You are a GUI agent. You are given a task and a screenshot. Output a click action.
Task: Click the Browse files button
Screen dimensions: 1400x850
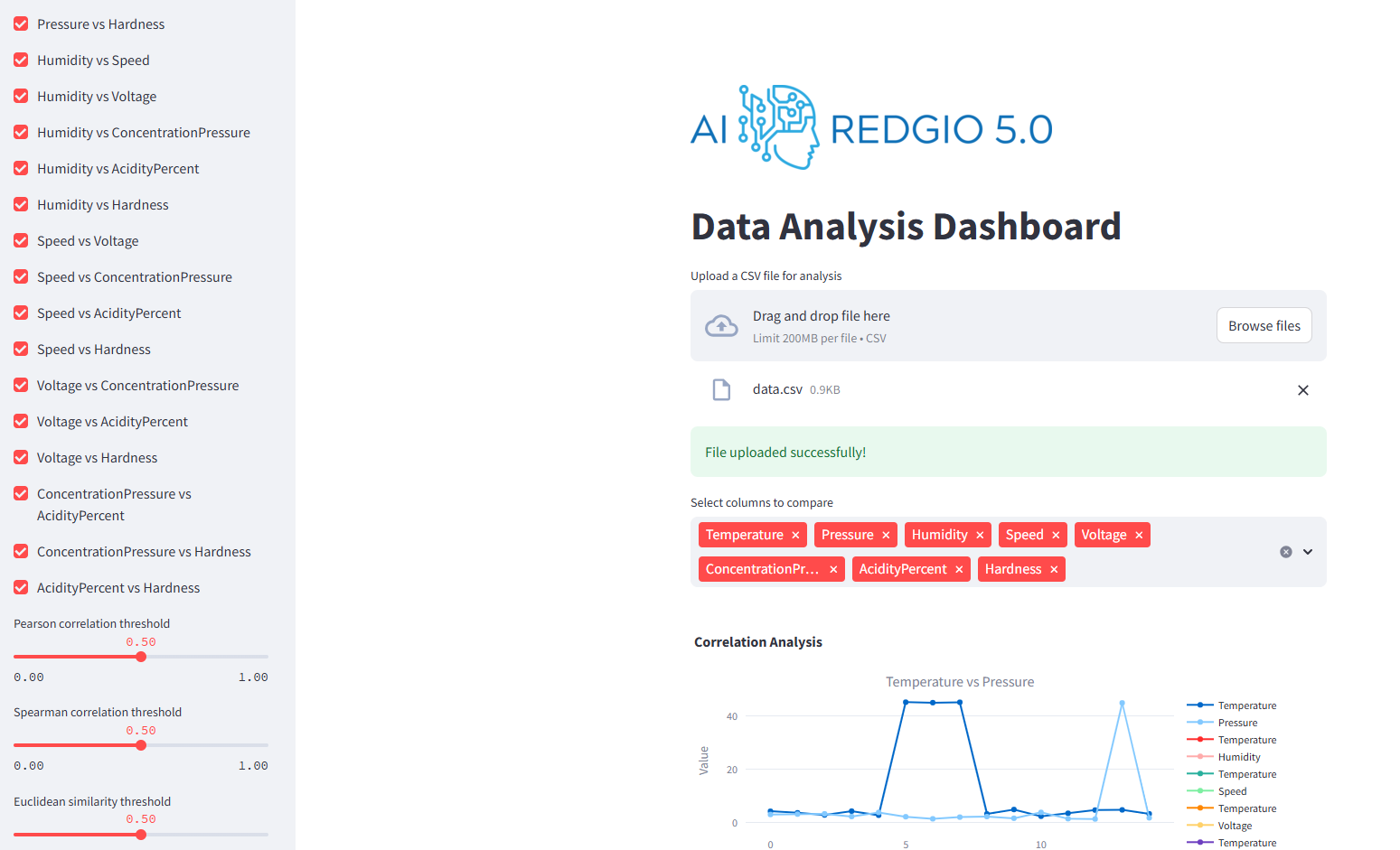click(1264, 325)
